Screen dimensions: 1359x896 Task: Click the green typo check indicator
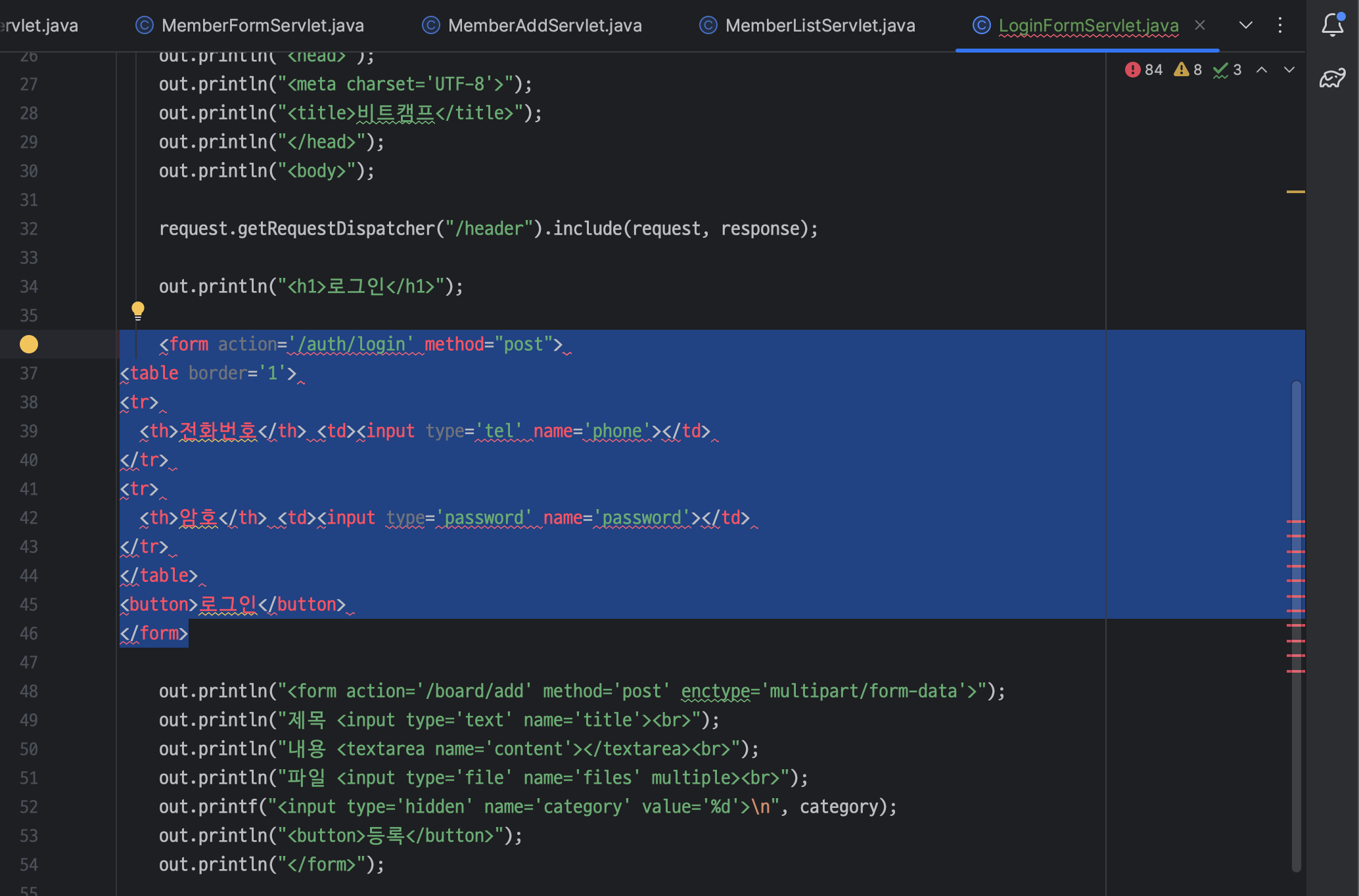1228,70
